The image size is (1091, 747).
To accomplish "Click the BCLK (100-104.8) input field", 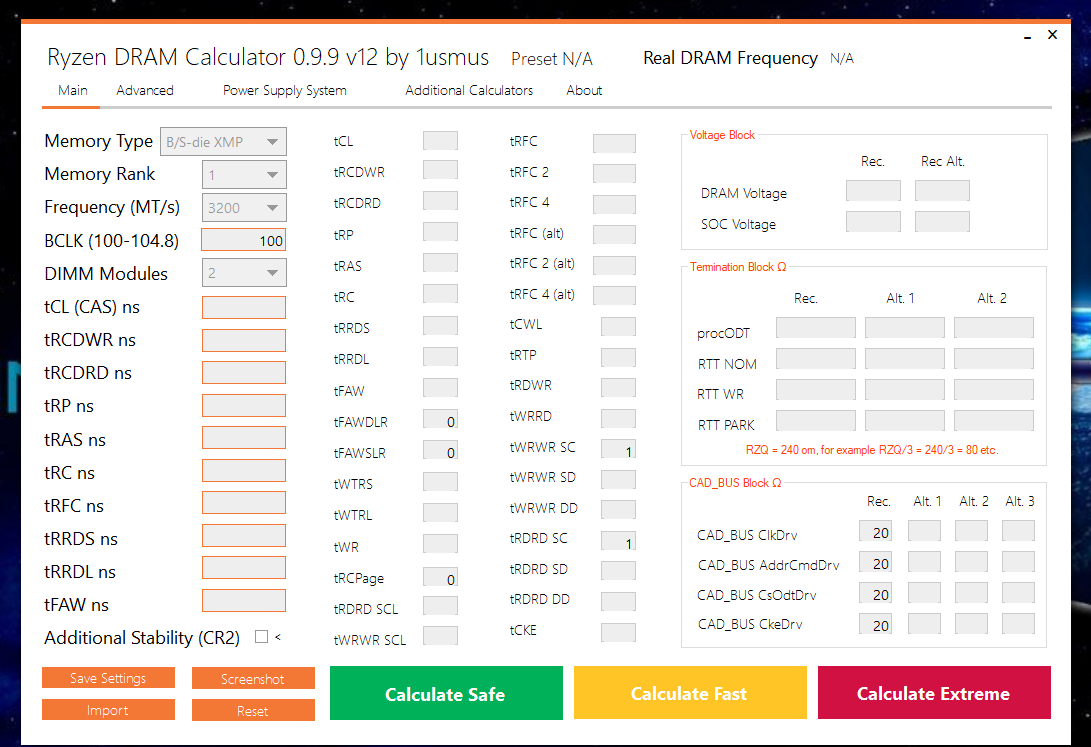I will (243, 240).
